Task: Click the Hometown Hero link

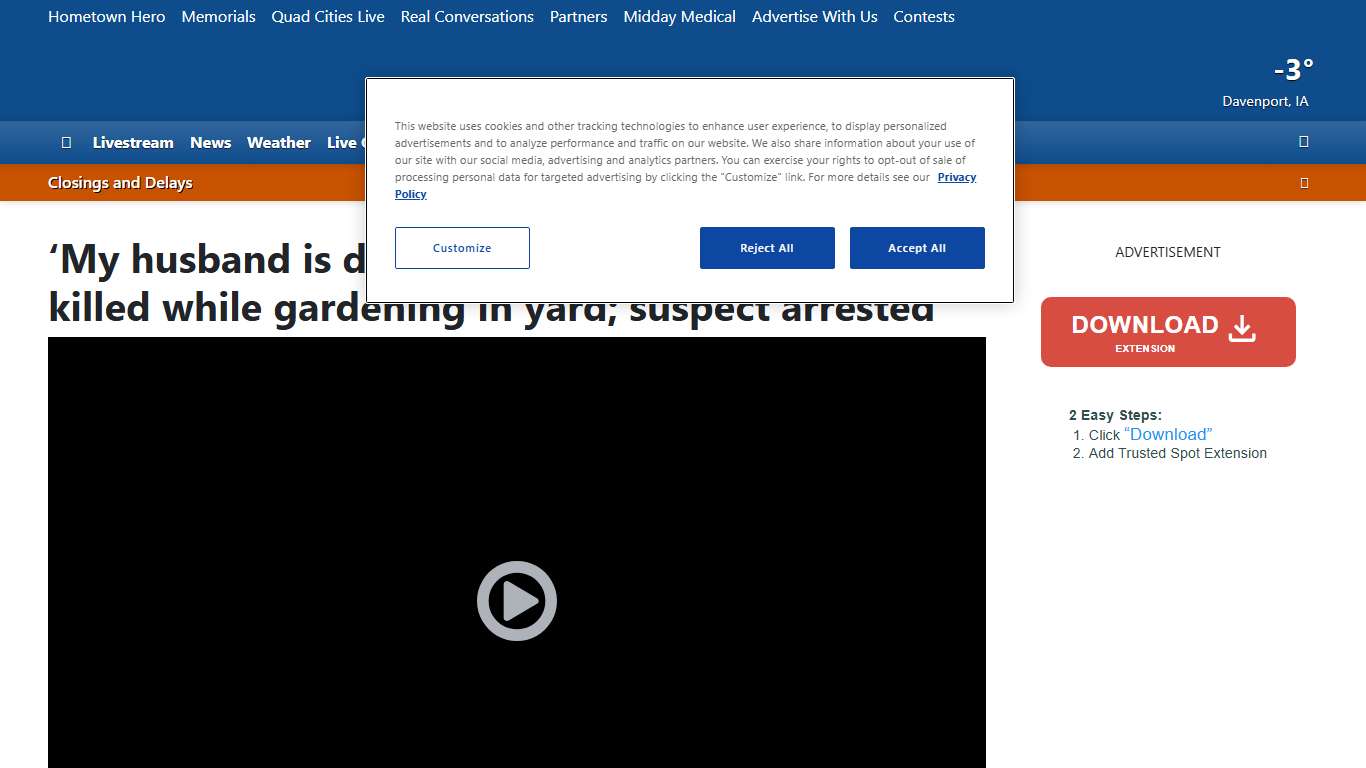Action: (x=107, y=17)
